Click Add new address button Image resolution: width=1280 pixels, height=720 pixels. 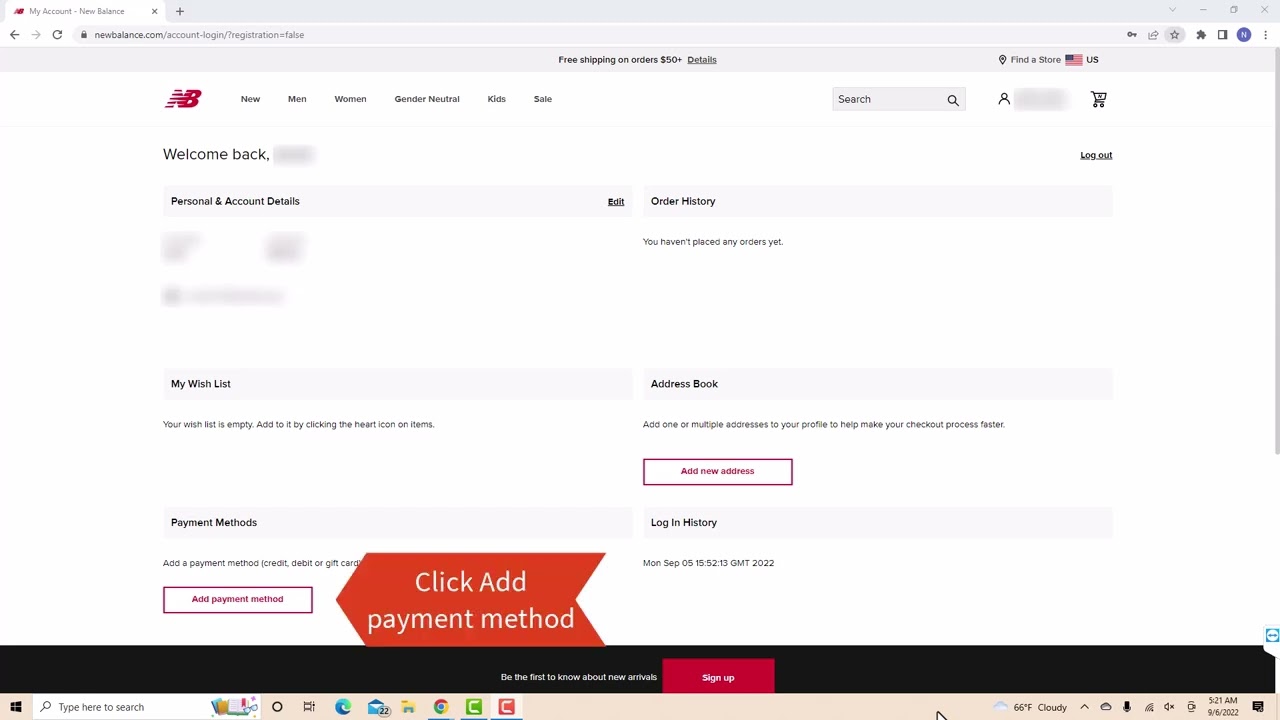coord(718,471)
